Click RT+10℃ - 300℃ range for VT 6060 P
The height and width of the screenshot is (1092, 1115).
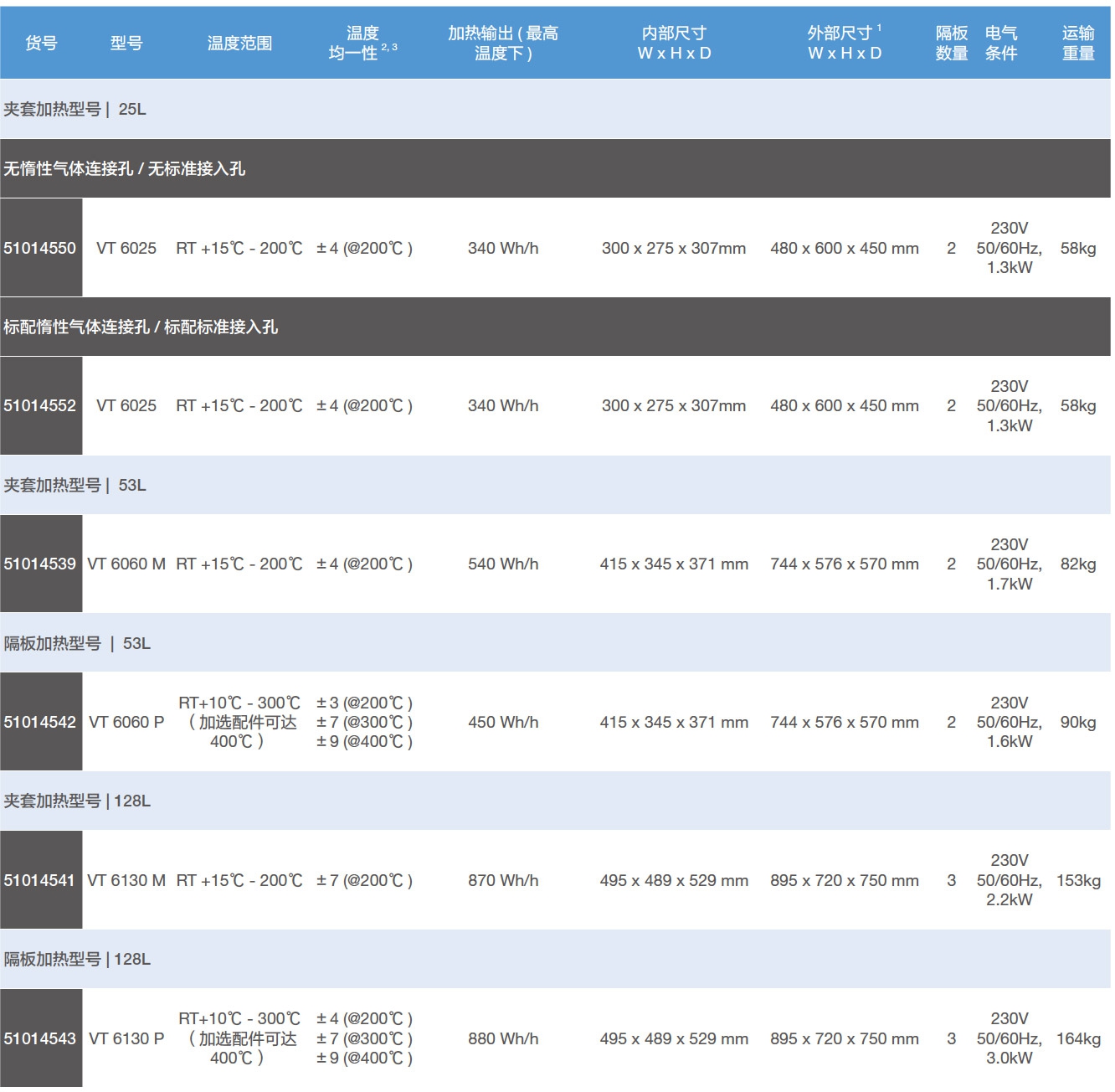(x=239, y=703)
